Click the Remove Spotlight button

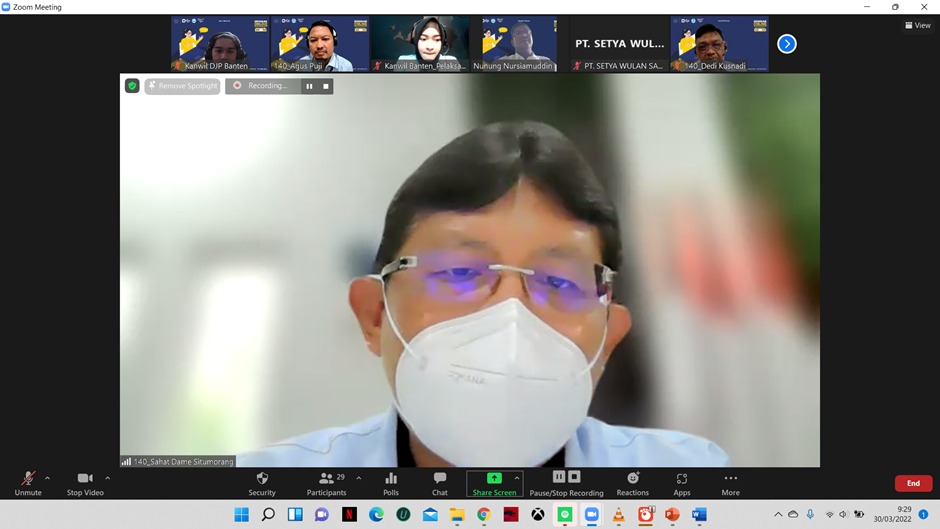pyautogui.click(x=182, y=86)
